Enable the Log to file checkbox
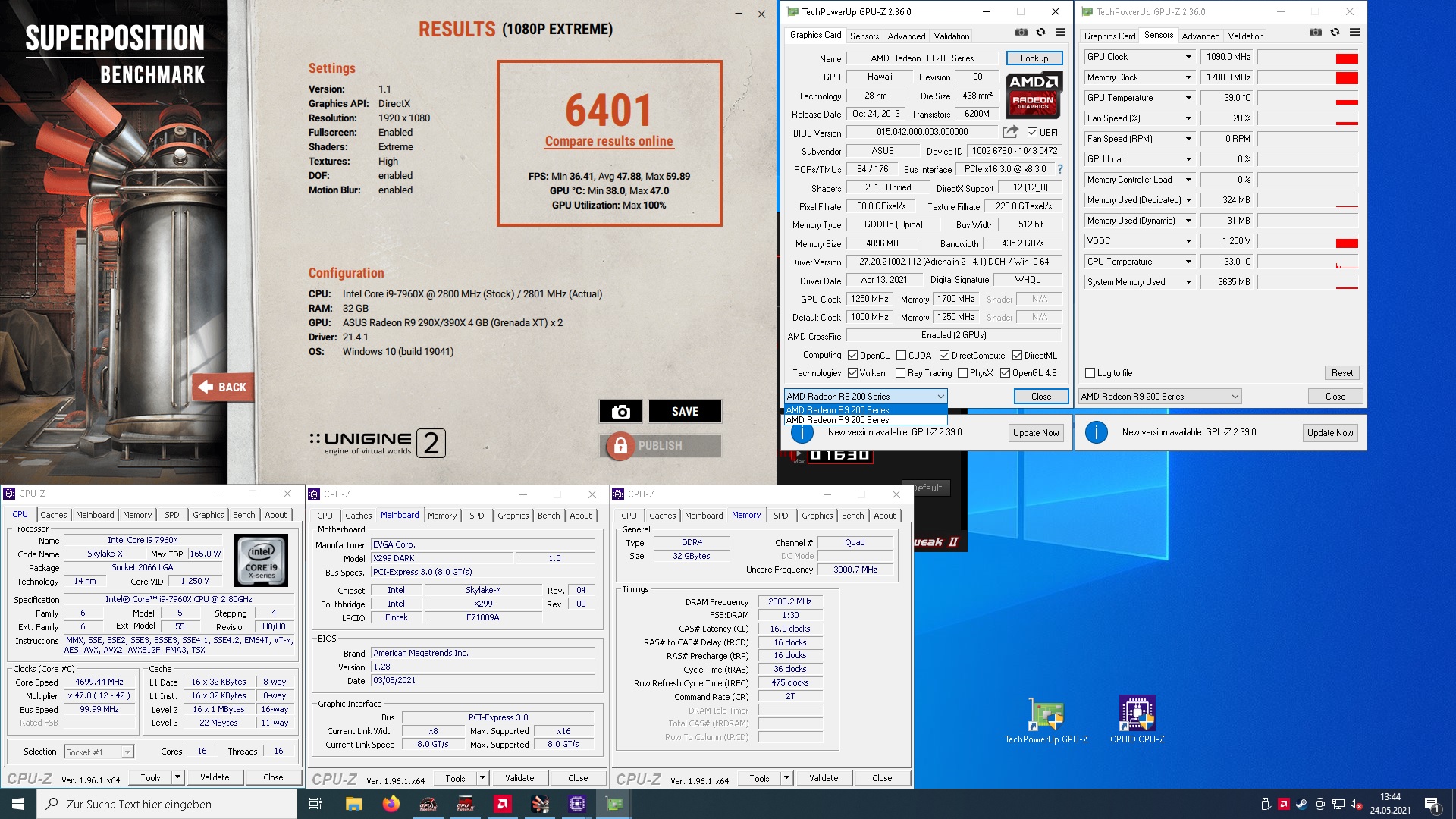Image resolution: width=1456 pixels, height=819 pixels. pos(1090,373)
